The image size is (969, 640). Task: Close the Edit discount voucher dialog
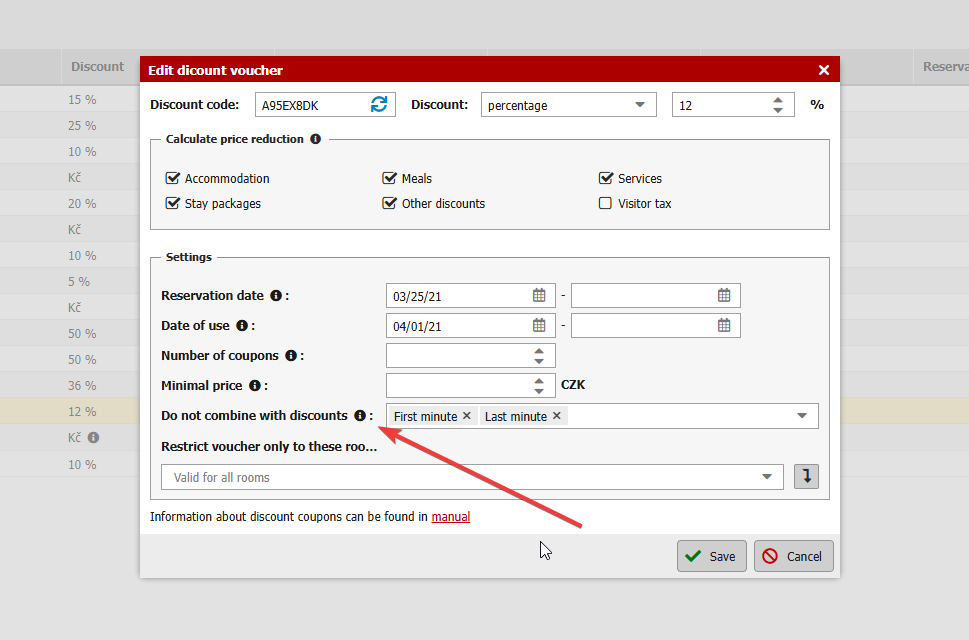coord(824,70)
